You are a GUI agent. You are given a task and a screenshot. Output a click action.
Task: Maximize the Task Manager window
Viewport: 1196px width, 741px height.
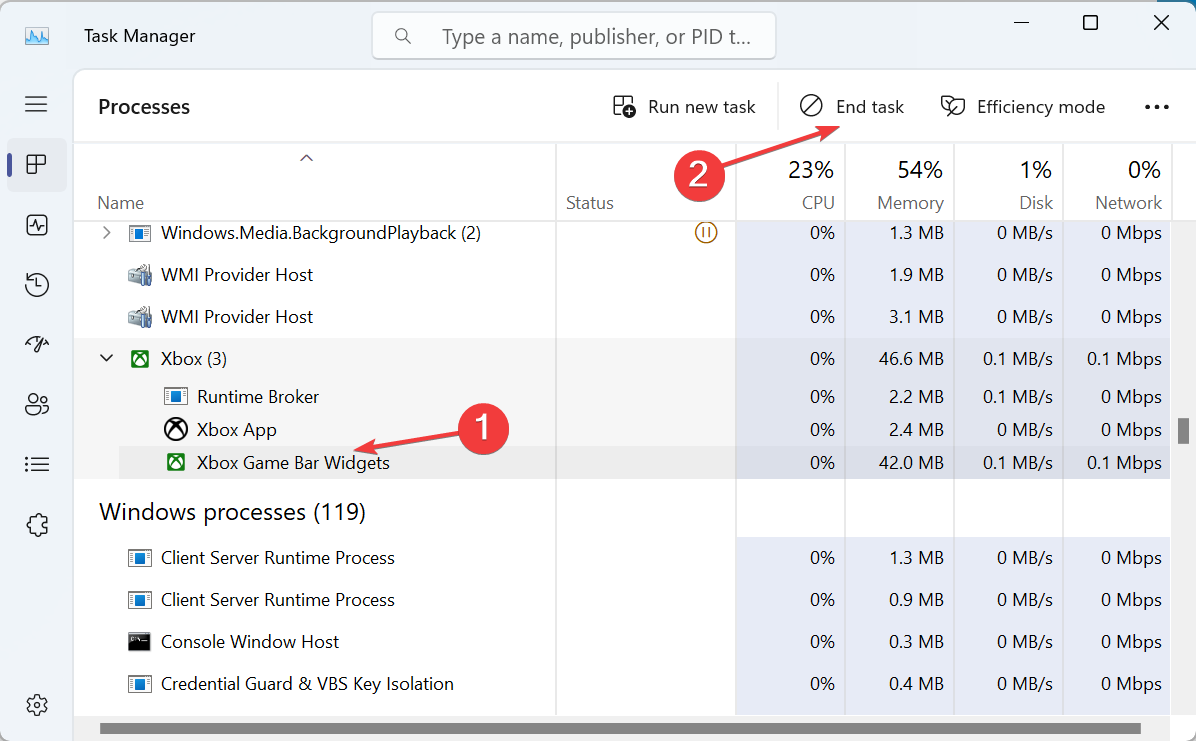coord(1091,23)
